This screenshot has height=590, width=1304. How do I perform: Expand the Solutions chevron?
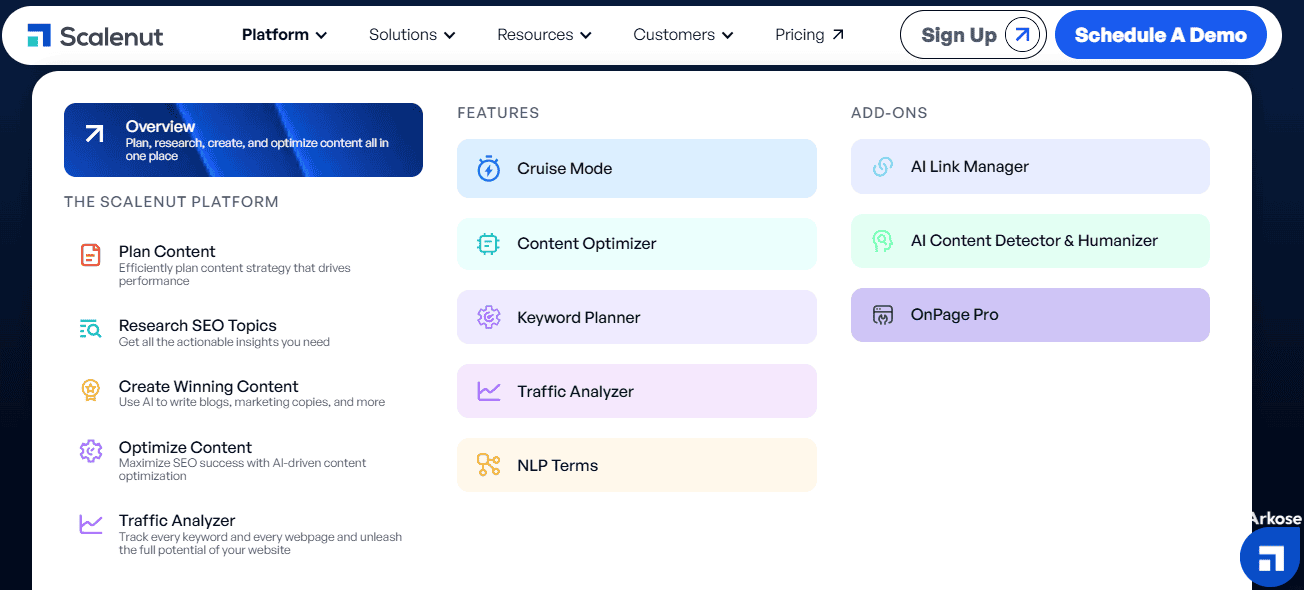450,35
